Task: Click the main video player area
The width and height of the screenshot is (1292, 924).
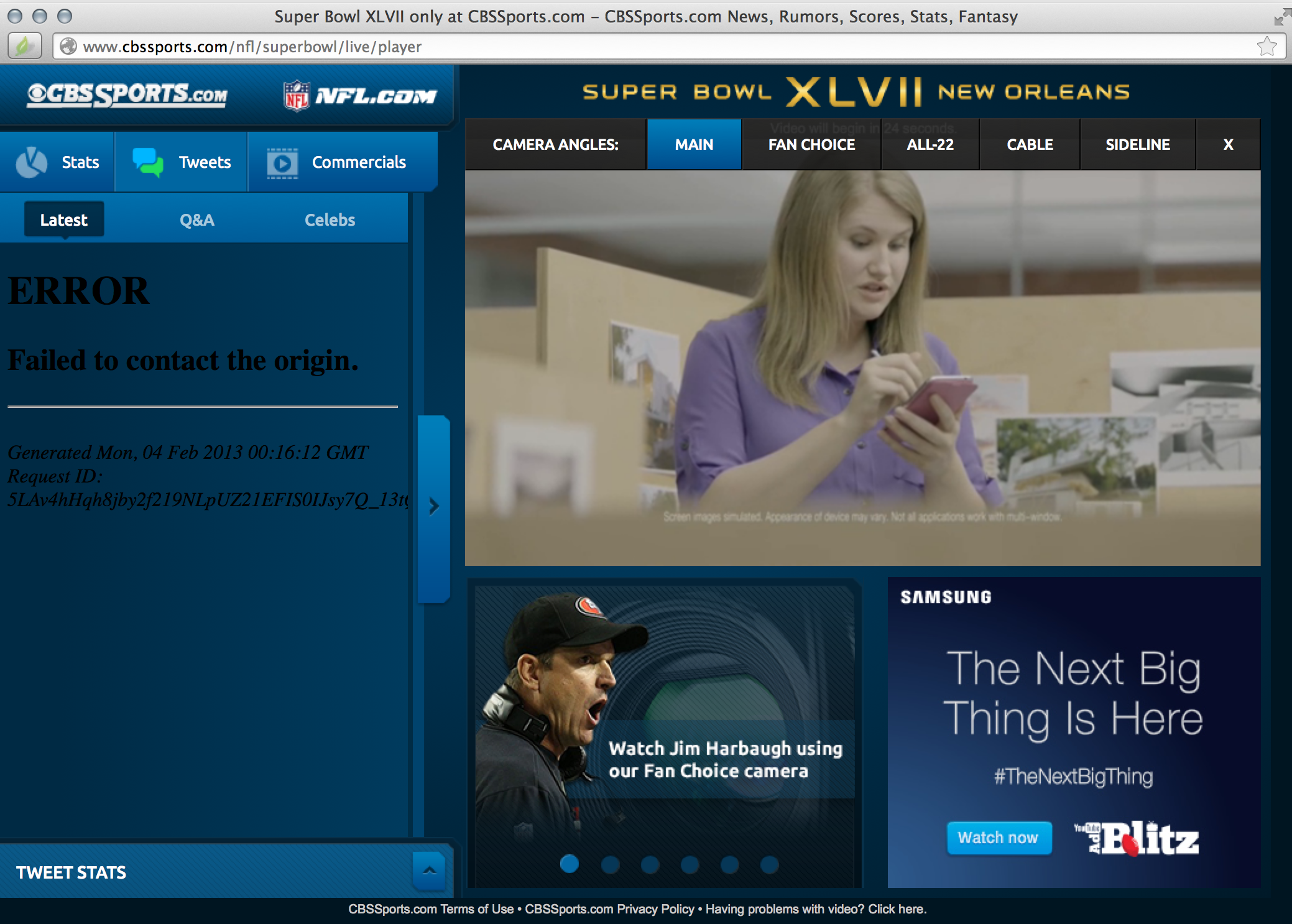Action: [x=862, y=368]
